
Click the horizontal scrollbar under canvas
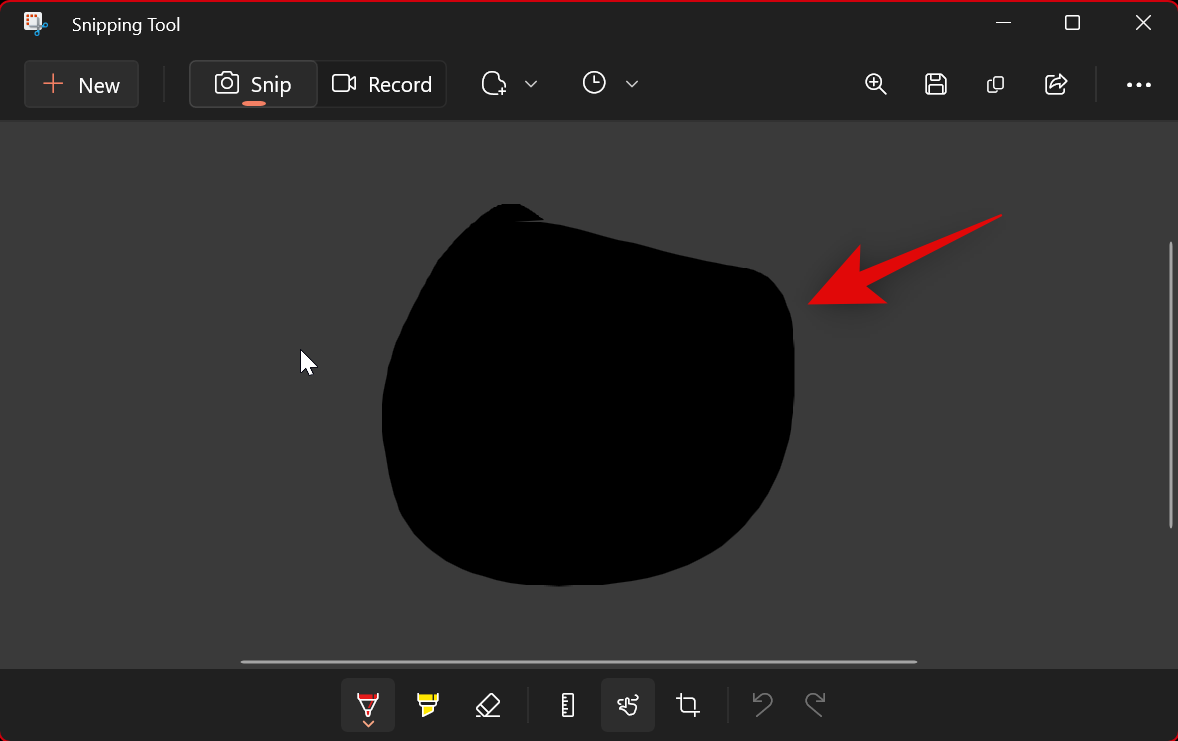tap(578, 662)
